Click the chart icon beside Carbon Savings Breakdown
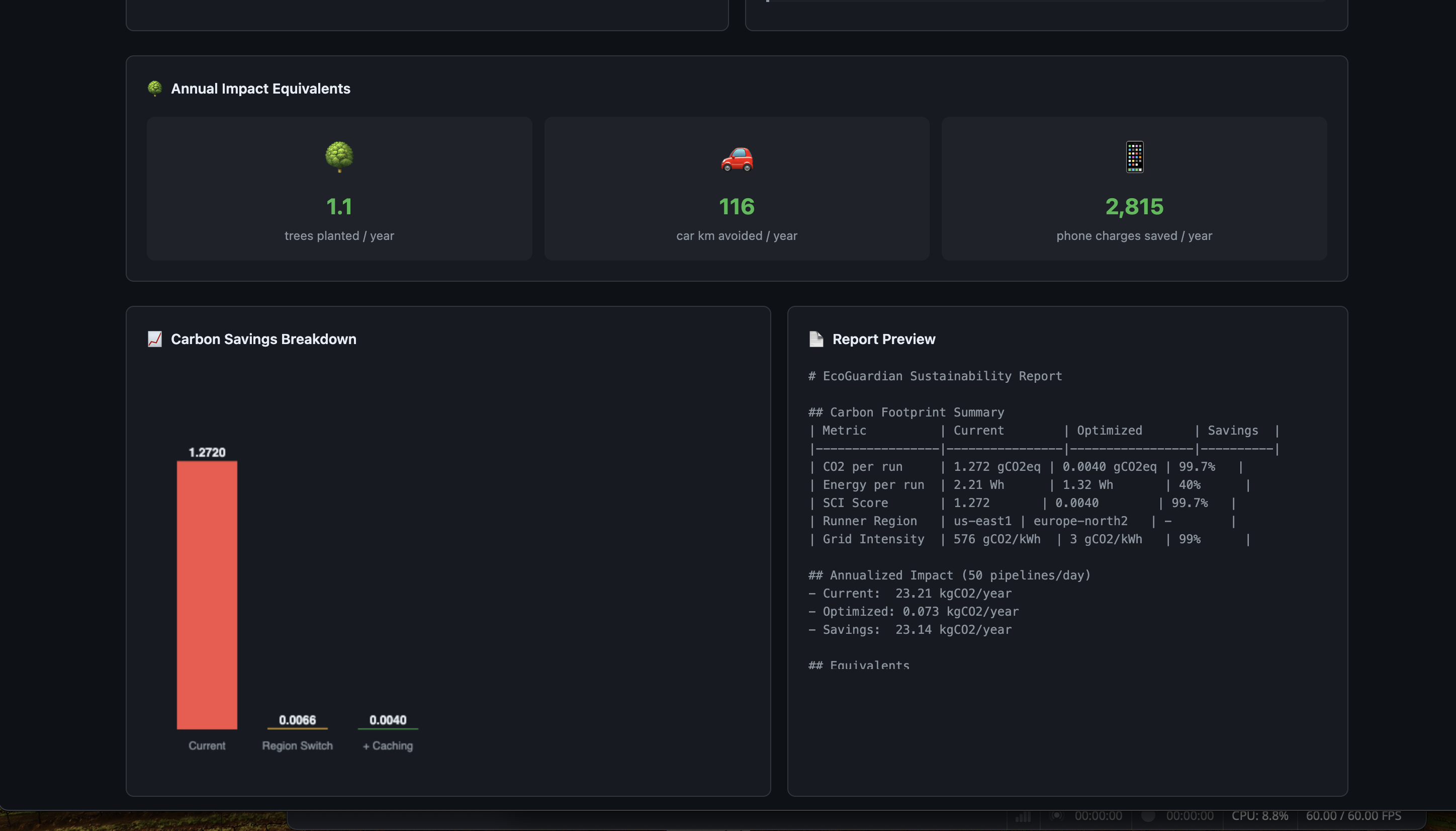1456x831 pixels. pyautogui.click(x=154, y=339)
